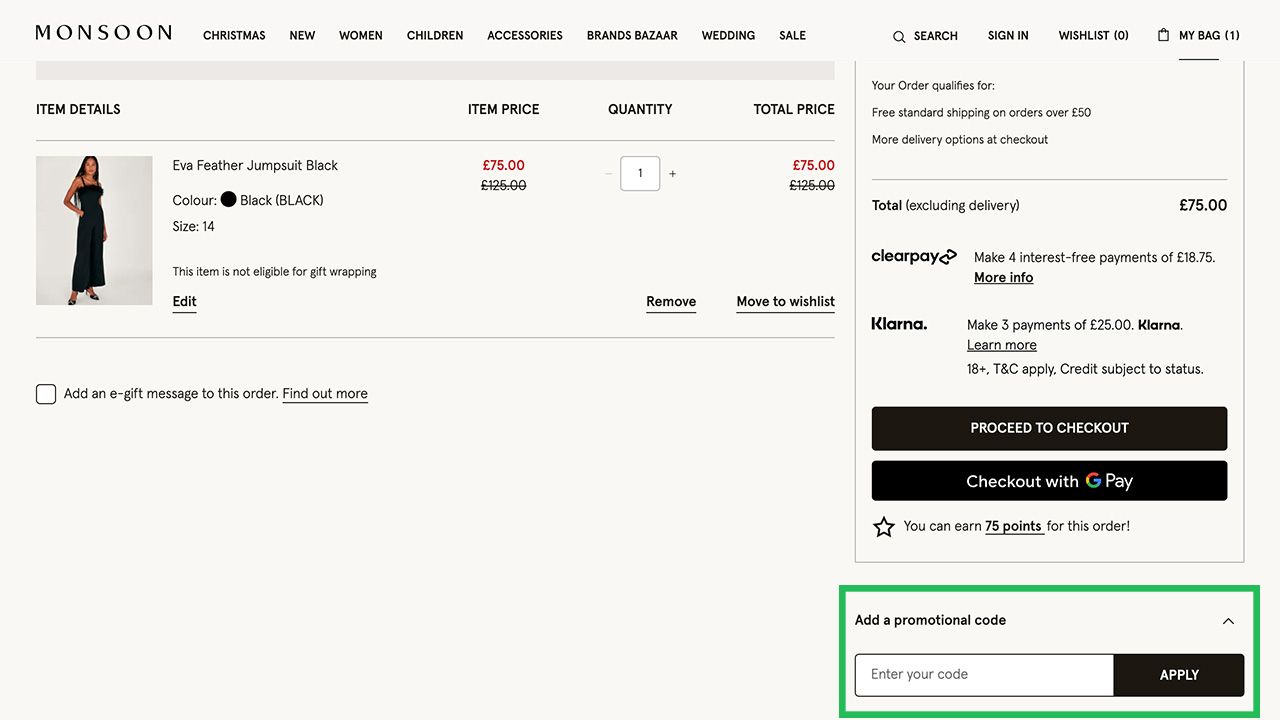The width and height of the screenshot is (1280, 720).
Task: Collapse the promotional code section
Action: 1228,621
